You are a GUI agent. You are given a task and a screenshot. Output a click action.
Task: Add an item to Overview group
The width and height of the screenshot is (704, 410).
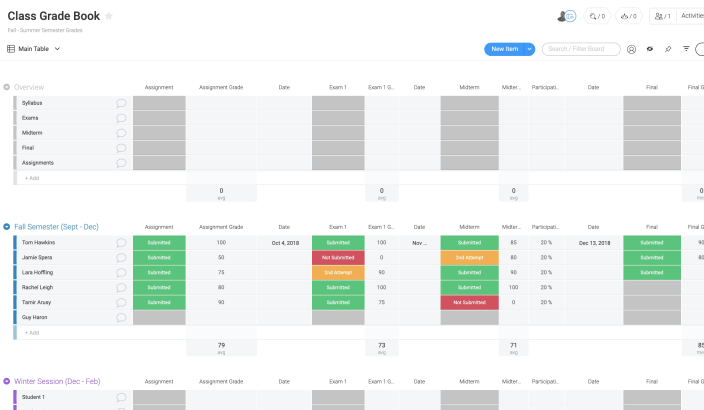(x=32, y=178)
